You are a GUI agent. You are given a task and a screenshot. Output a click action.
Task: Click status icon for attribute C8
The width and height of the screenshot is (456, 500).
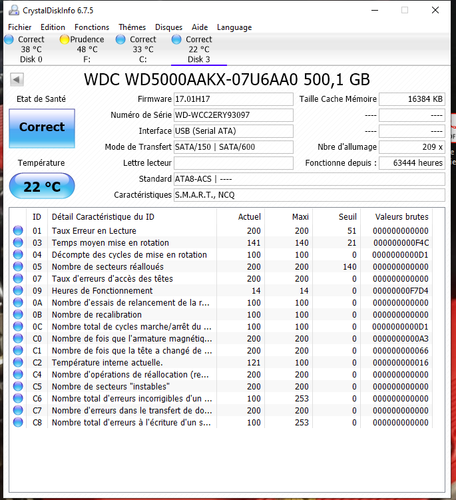18,422
